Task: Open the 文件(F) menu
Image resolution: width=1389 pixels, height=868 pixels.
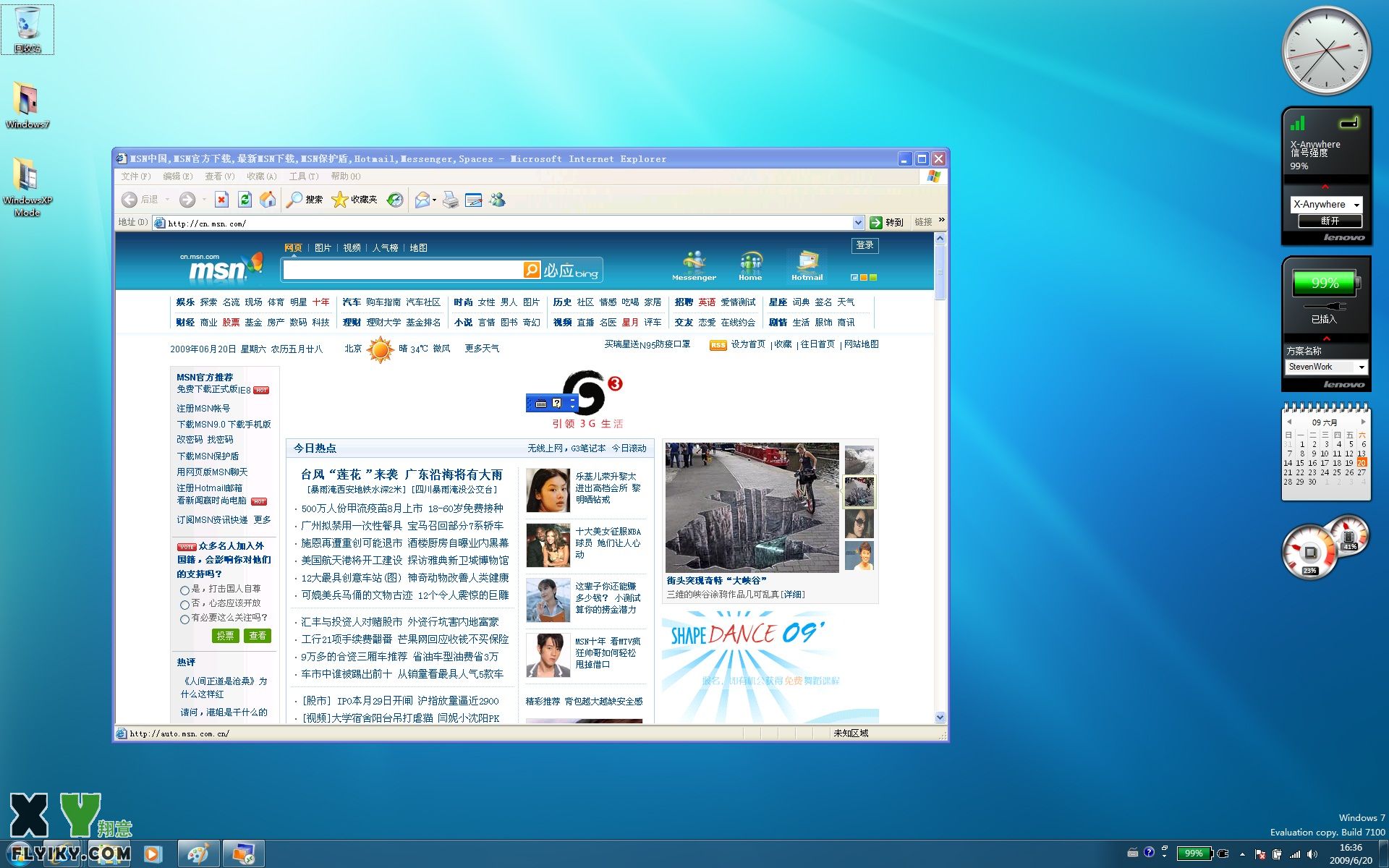Action: click(x=135, y=176)
